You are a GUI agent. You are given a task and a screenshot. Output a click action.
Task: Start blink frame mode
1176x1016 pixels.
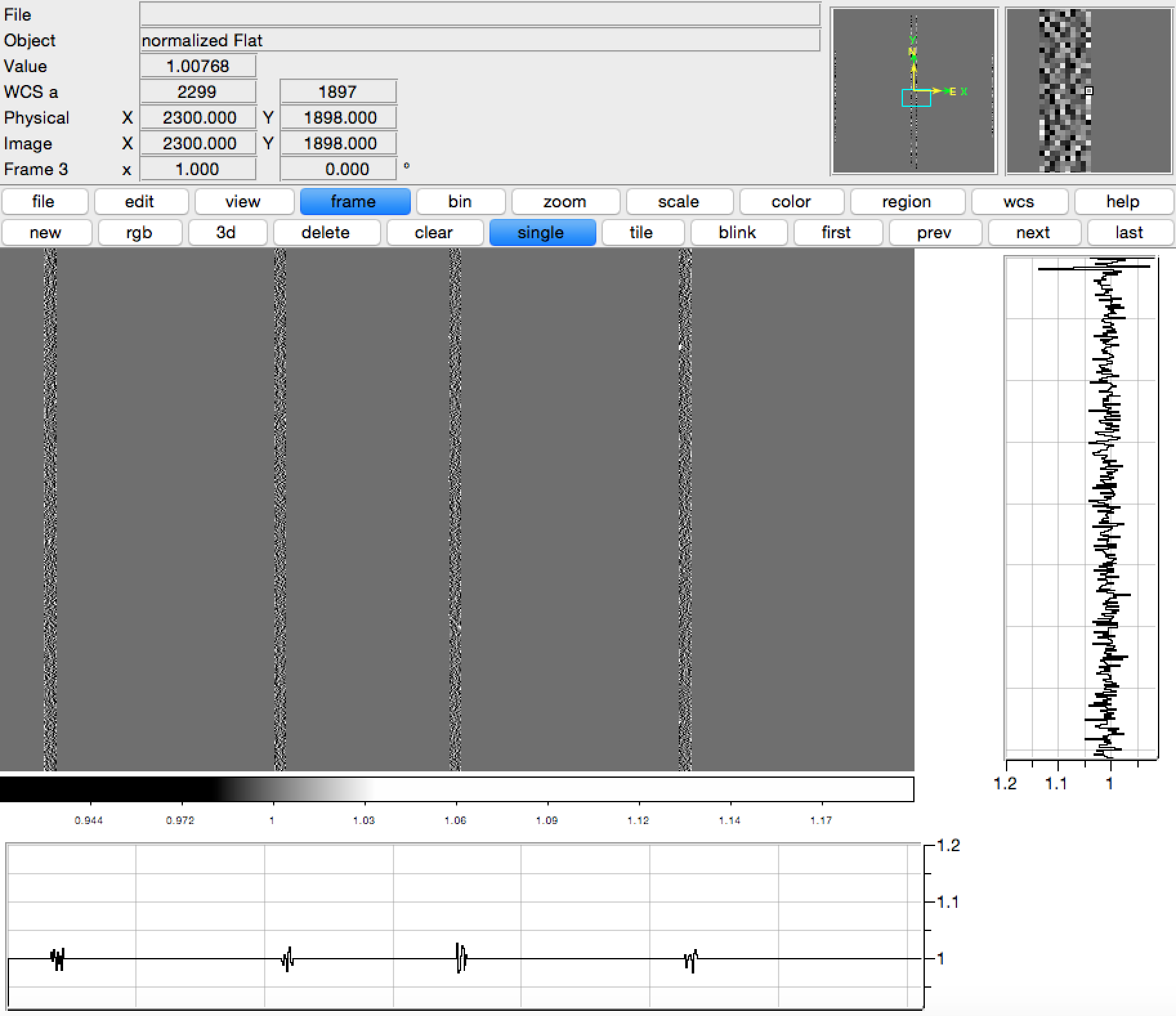737,232
